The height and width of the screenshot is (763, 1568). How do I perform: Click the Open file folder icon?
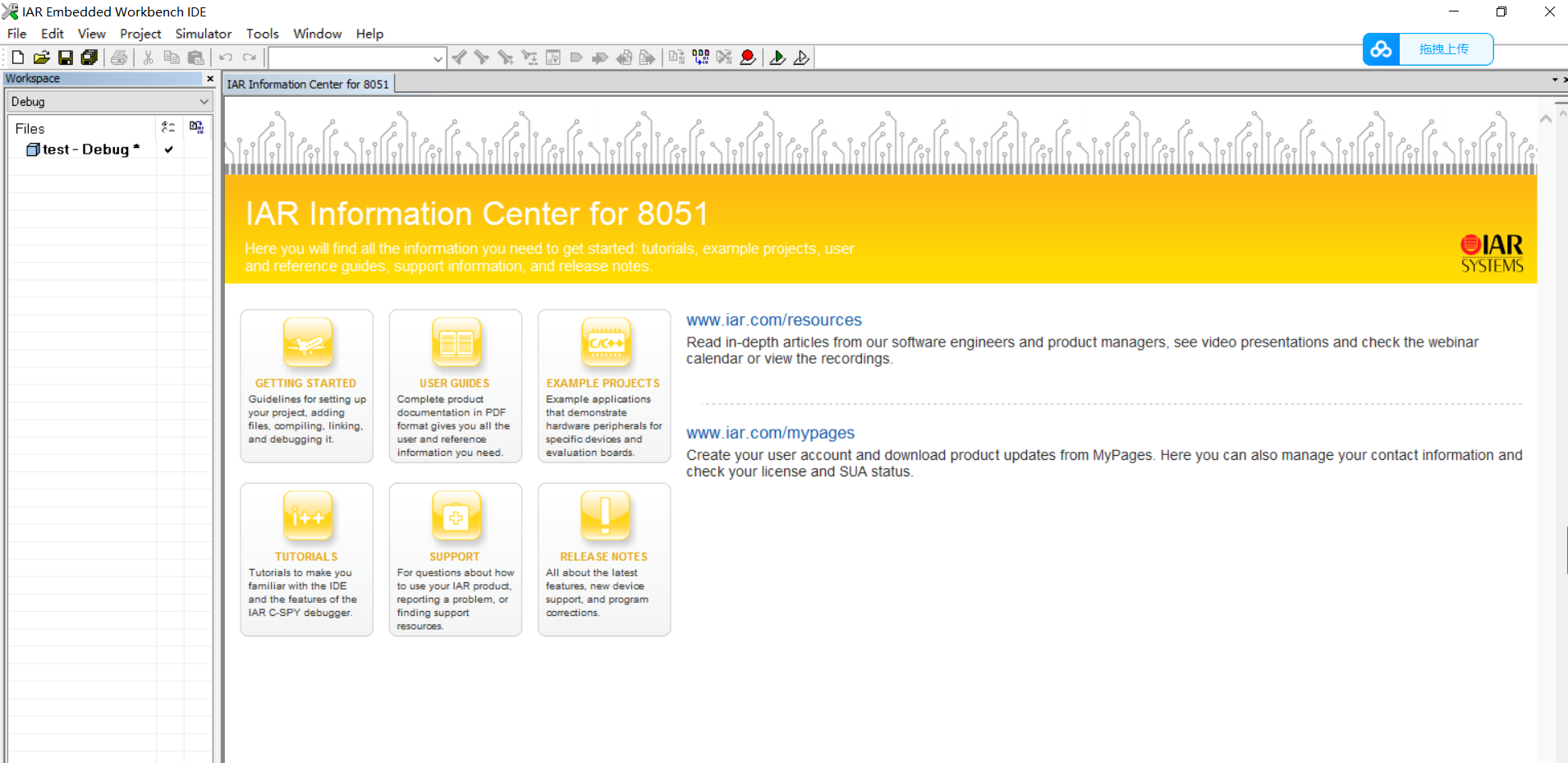(x=41, y=57)
